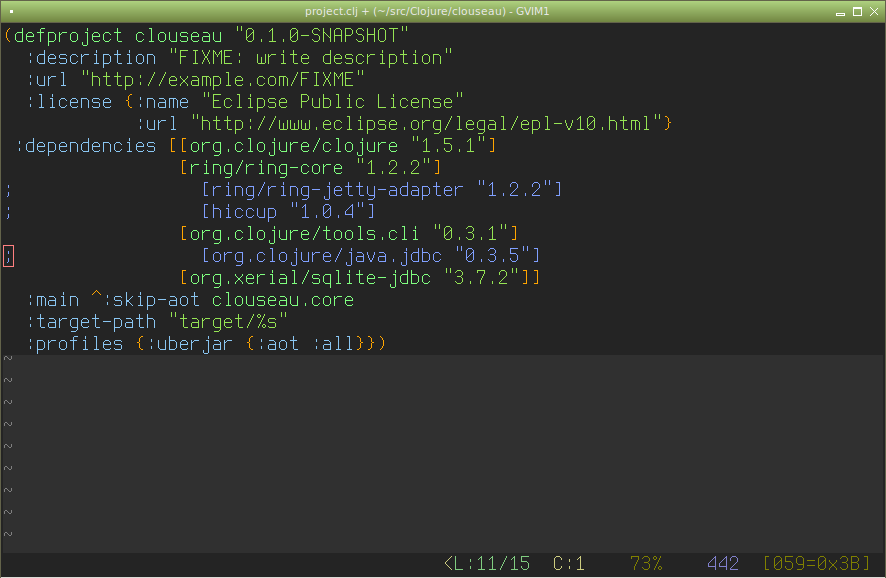
Task: Place cursor on 'defproject' keyword
Action: click(68, 36)
